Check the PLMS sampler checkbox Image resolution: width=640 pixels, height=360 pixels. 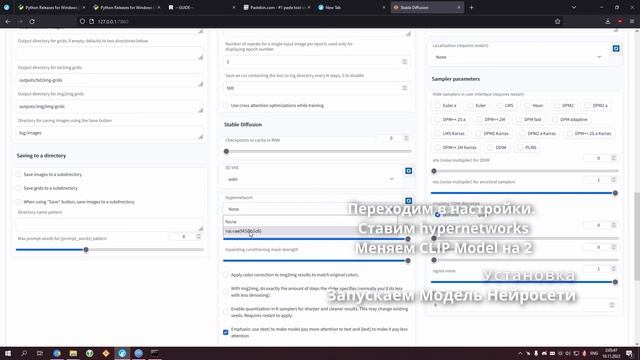[520, 147]
